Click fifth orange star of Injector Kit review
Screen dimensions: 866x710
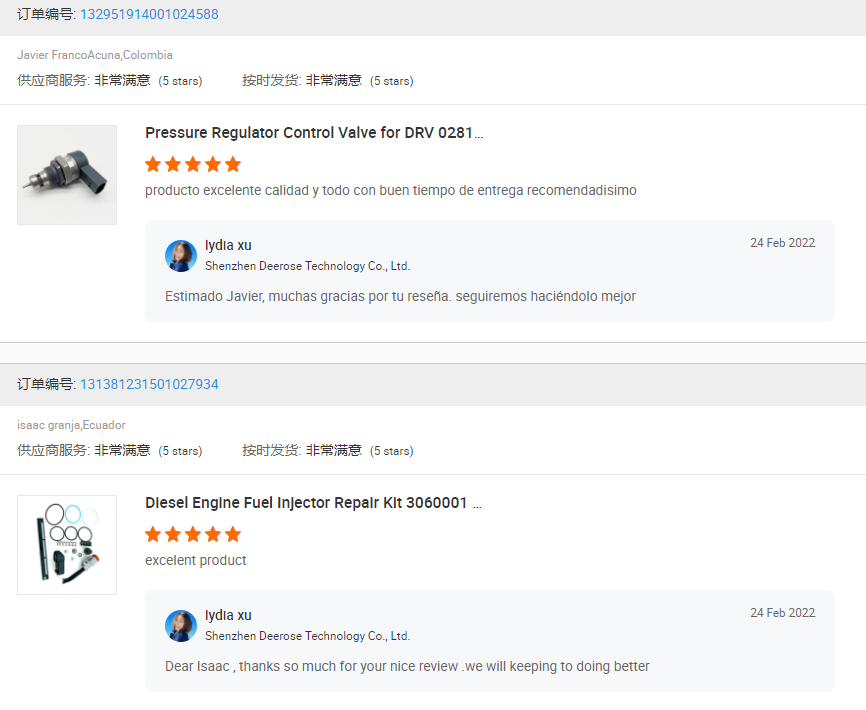pyautogui.click(x=233, y=534)
